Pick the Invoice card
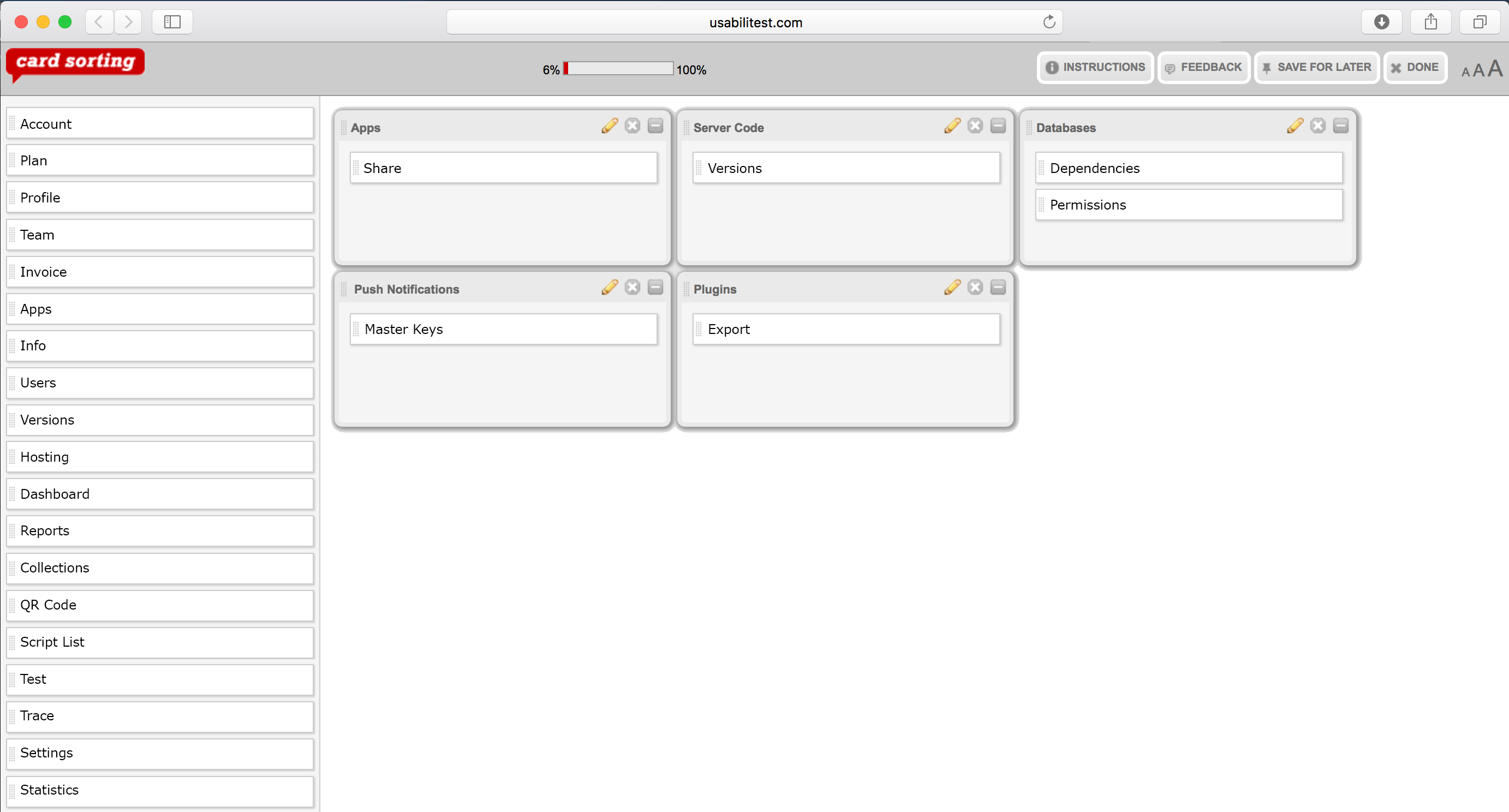 (x=160, y=272)
